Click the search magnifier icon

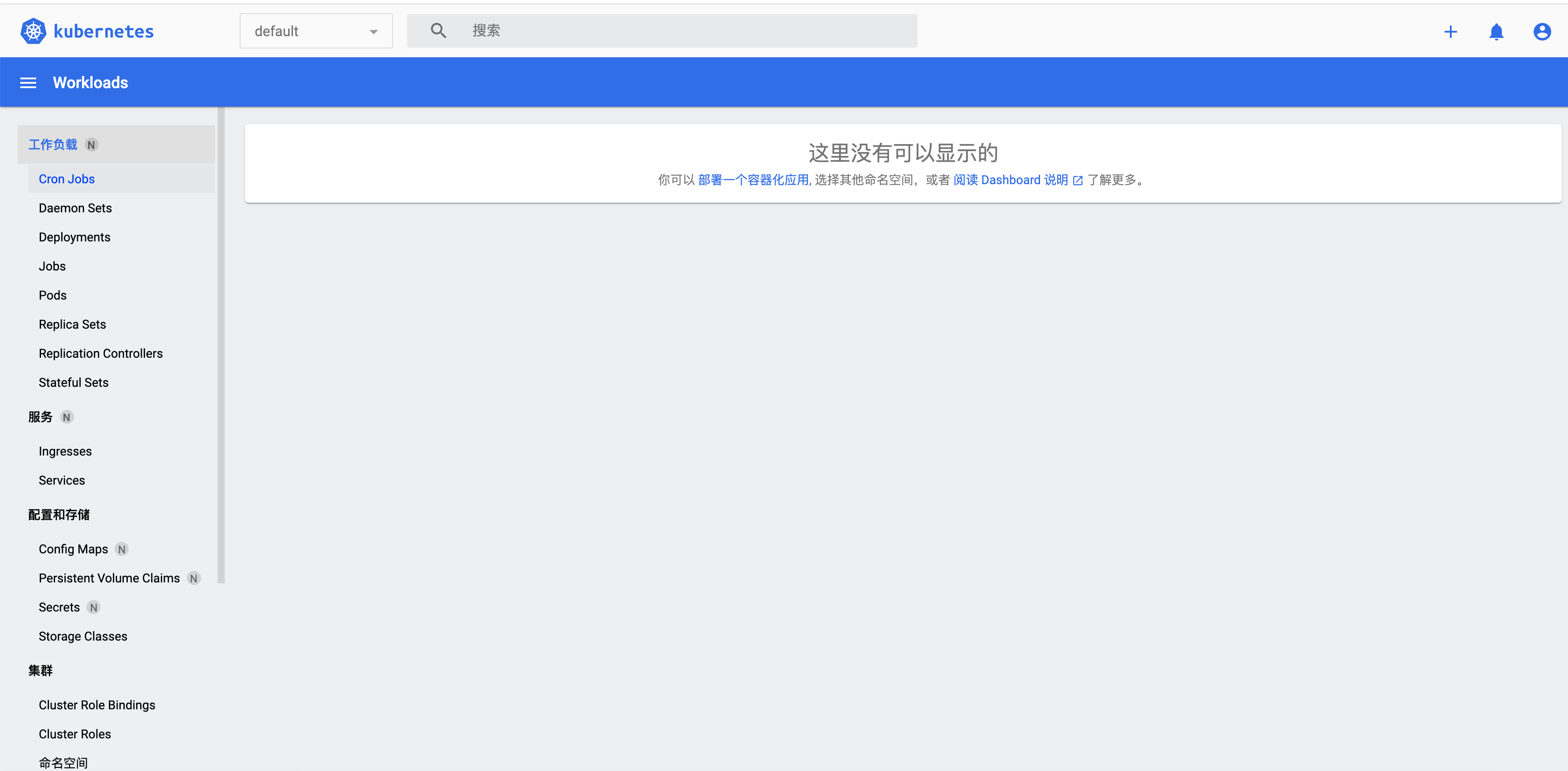pyautogui.click(x=438, y=30)
